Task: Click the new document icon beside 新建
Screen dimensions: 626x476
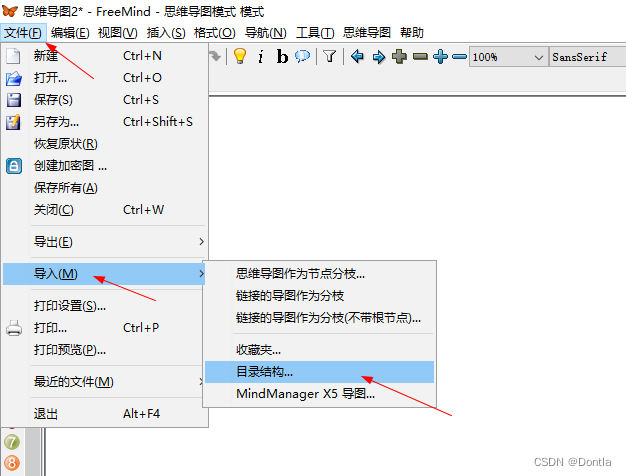Action: (x=13, y=56)
